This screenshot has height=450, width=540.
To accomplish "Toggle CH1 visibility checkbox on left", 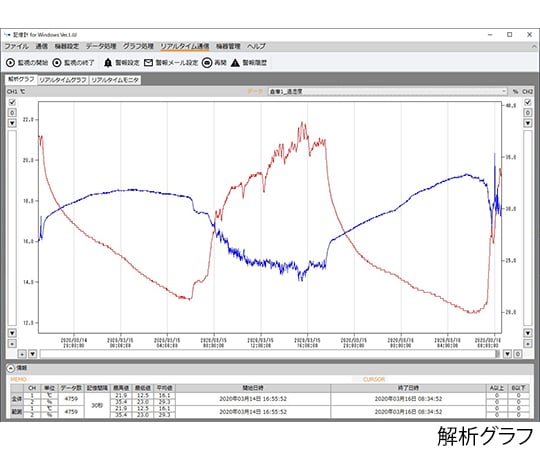I will [x=12, y=102].
